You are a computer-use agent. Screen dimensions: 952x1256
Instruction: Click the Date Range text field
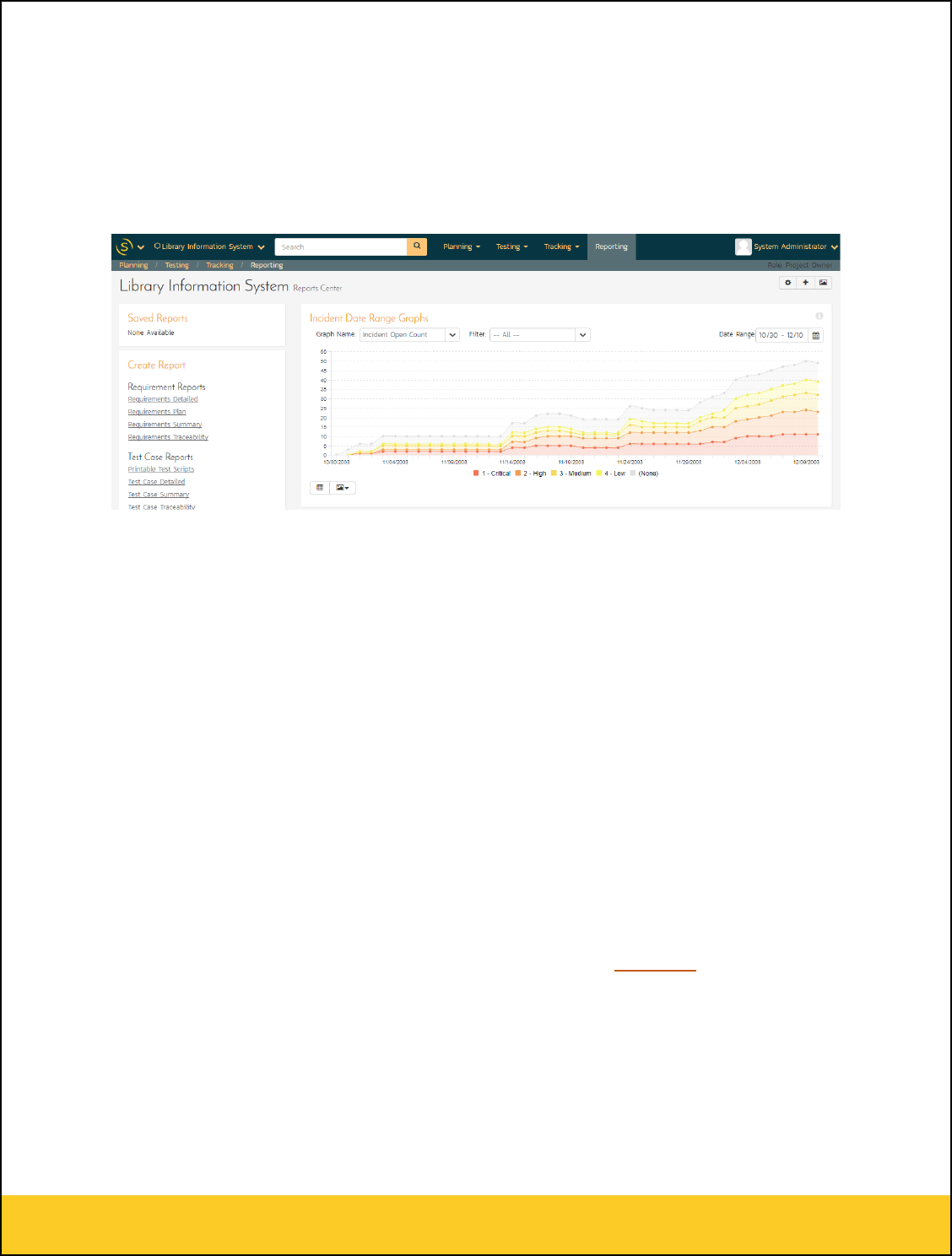click(782, 335)
